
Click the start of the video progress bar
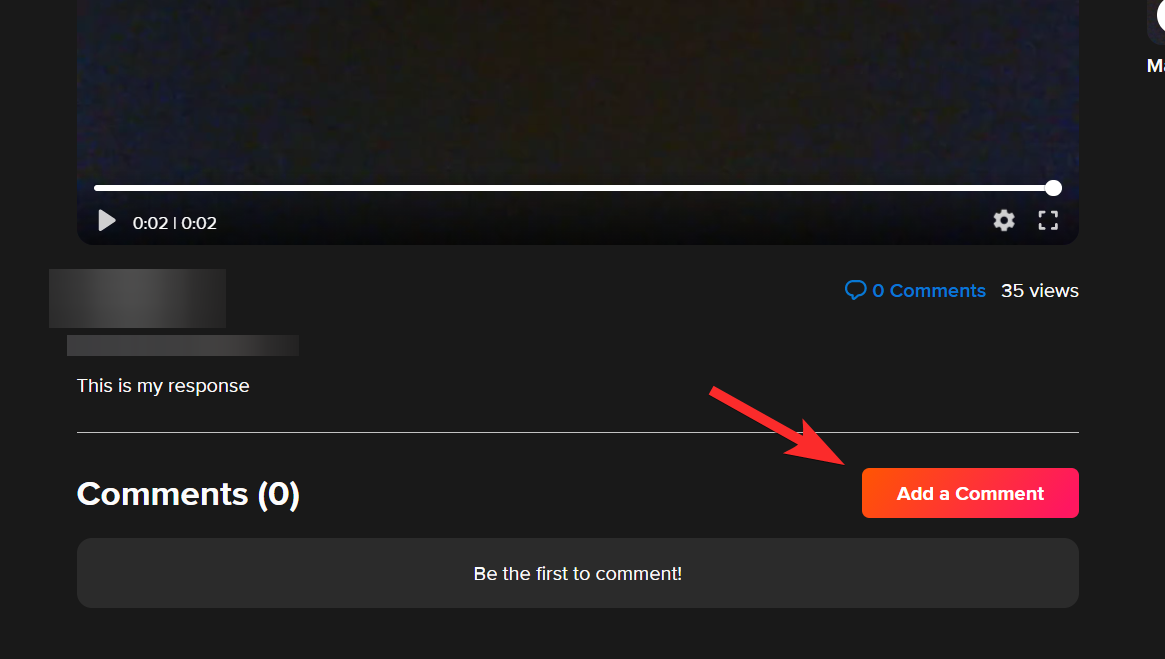tap(97, 188)
